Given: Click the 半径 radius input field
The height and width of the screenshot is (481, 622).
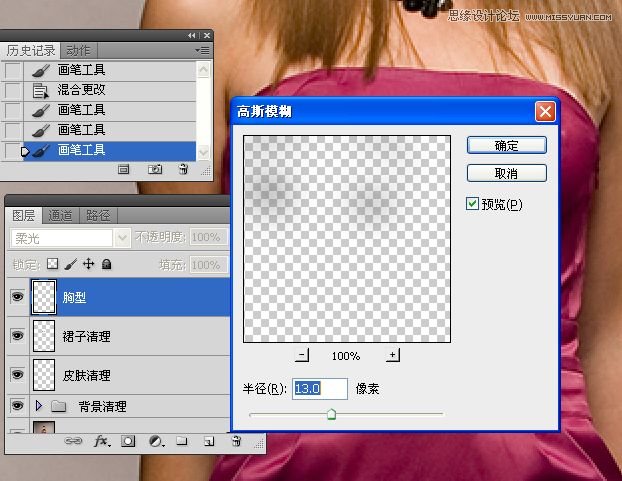Looking at the screenshot, I should tap(320, 389).
